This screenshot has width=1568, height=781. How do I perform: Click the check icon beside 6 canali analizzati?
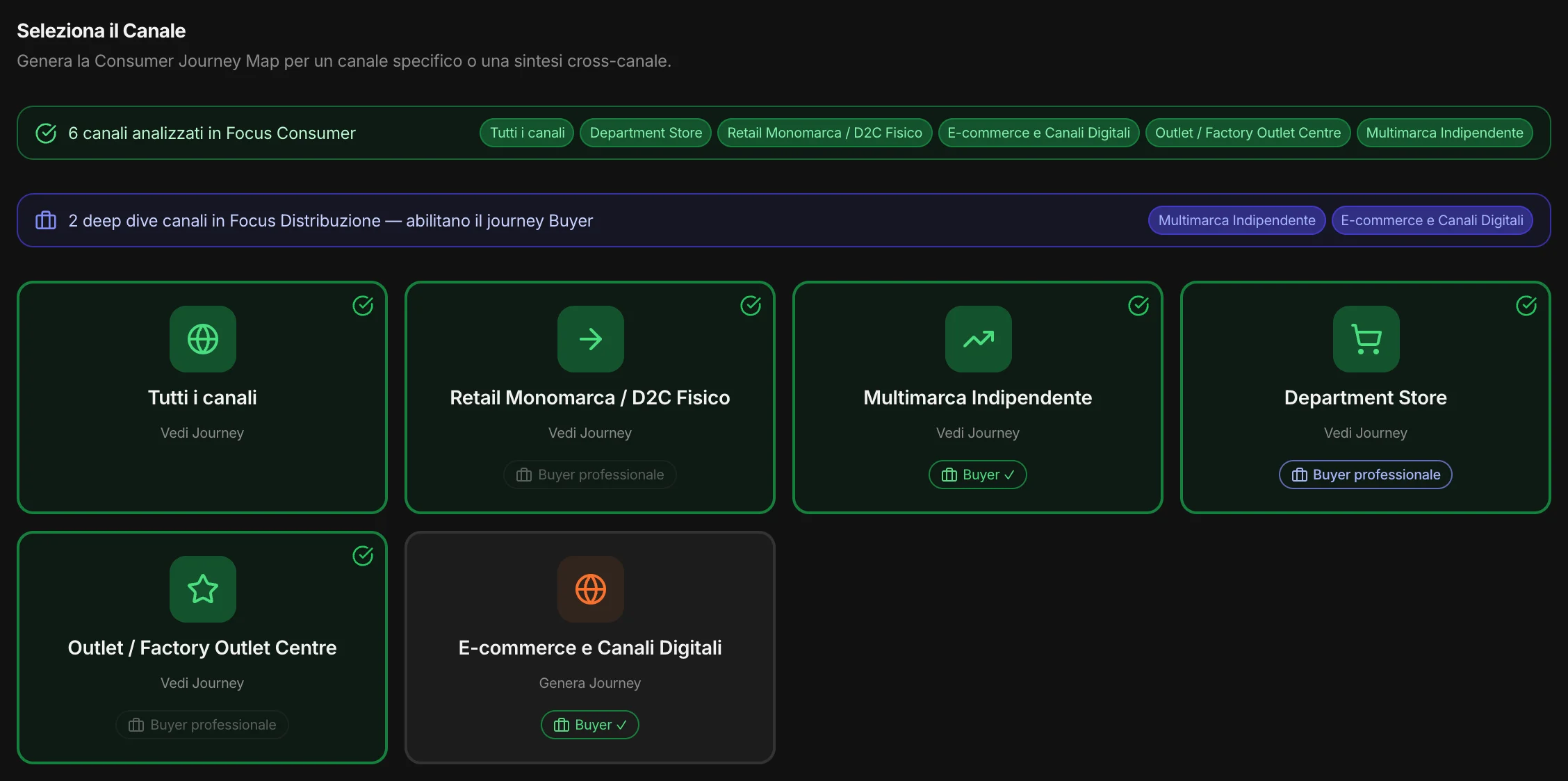click(46, 133)
